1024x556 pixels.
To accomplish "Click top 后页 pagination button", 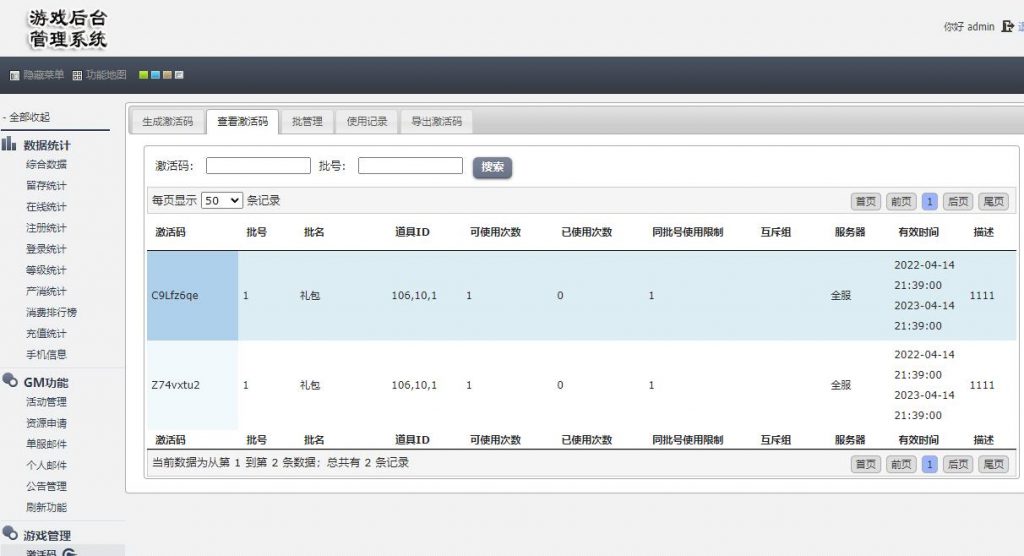I will pyautogui.click(x=958, y=201).
